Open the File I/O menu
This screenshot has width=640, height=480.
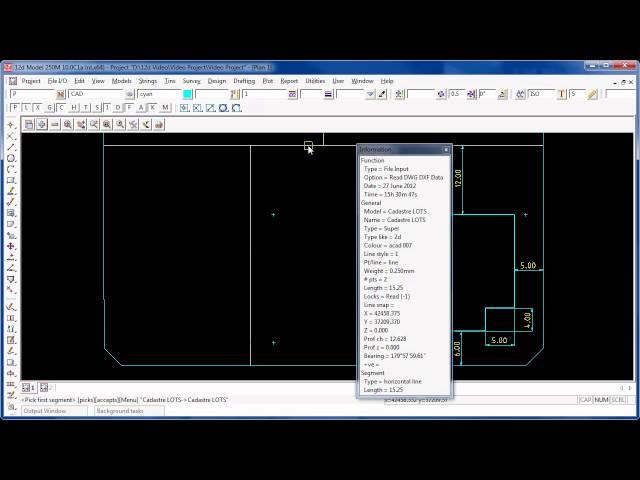point(57,81)
